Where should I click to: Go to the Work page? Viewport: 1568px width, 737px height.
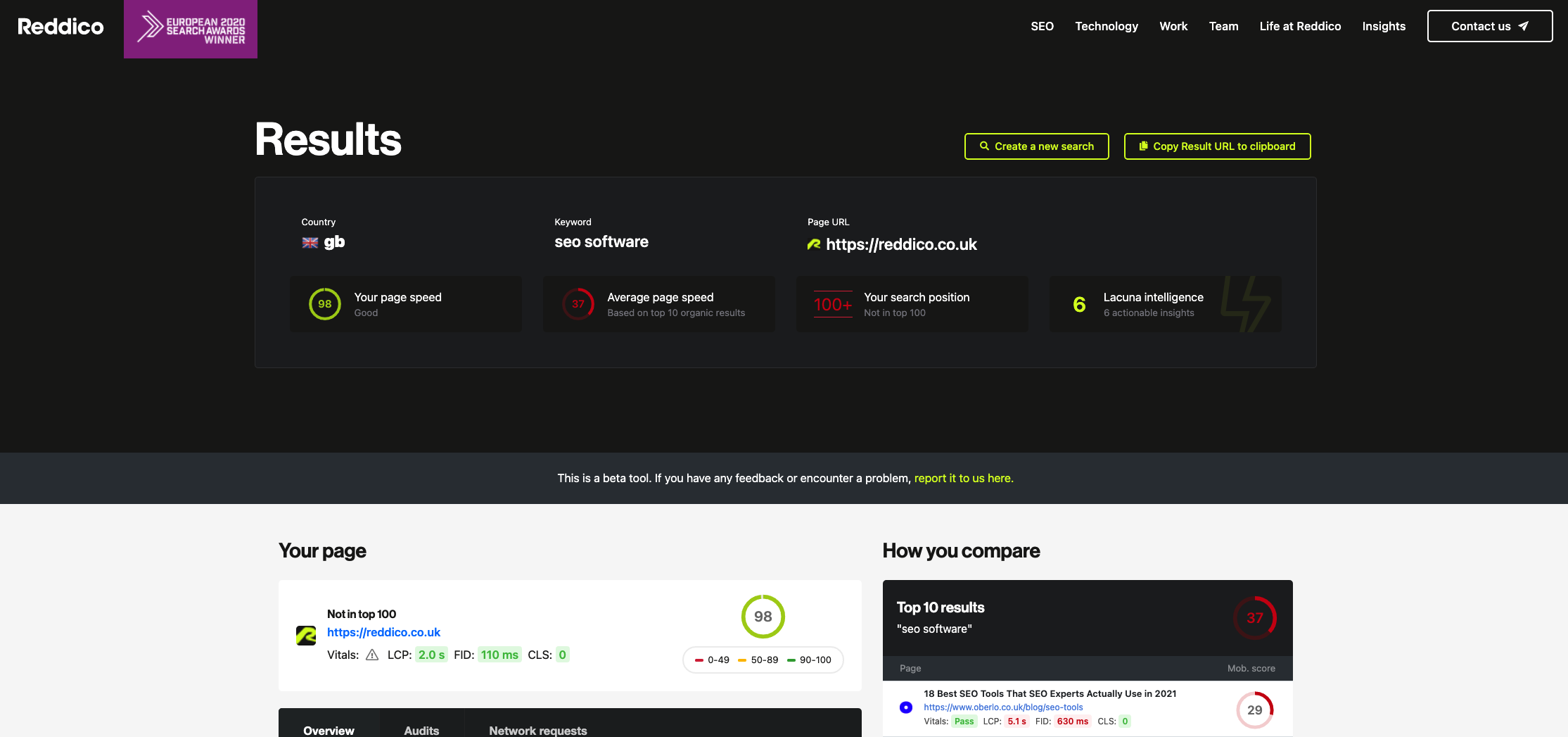coord(1173,26)
